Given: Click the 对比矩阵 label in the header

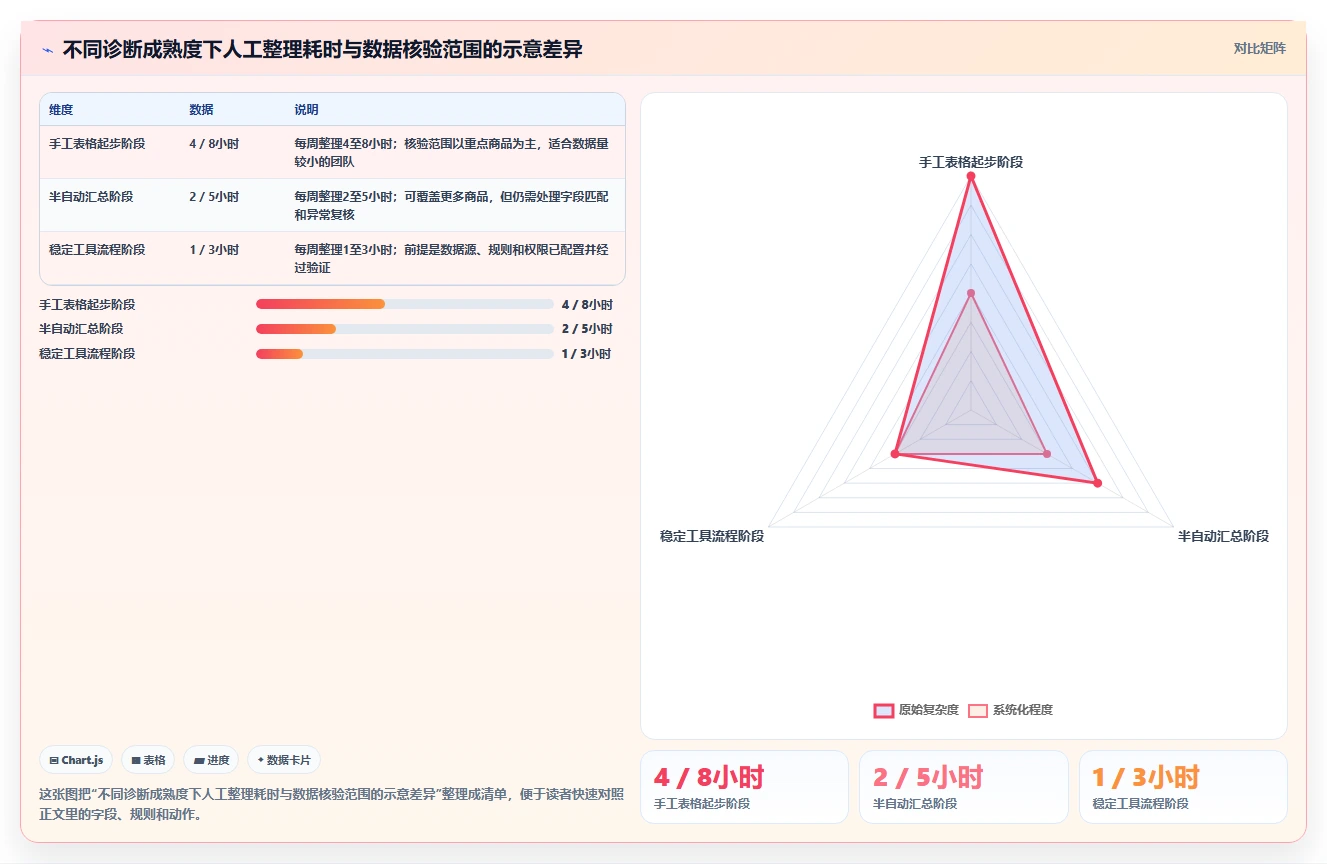Looking at the screenshot, I should 1259,48.
